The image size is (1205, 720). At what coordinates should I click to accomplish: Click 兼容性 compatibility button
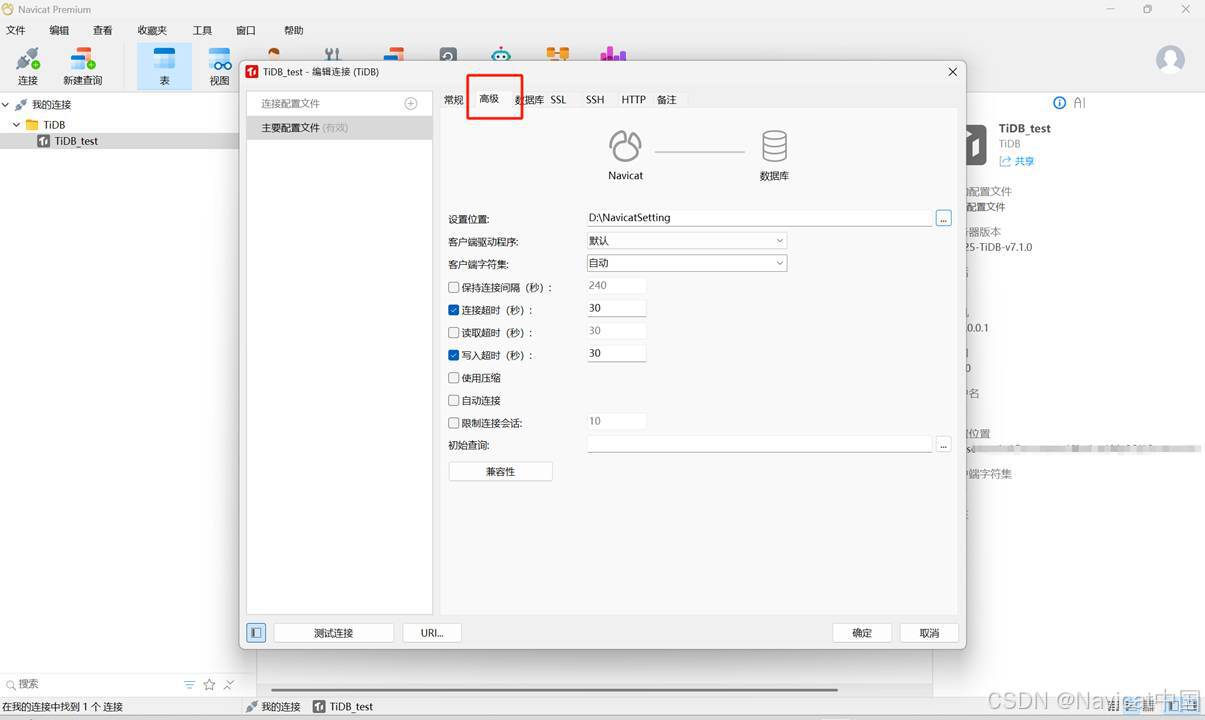tap(500, 471)
